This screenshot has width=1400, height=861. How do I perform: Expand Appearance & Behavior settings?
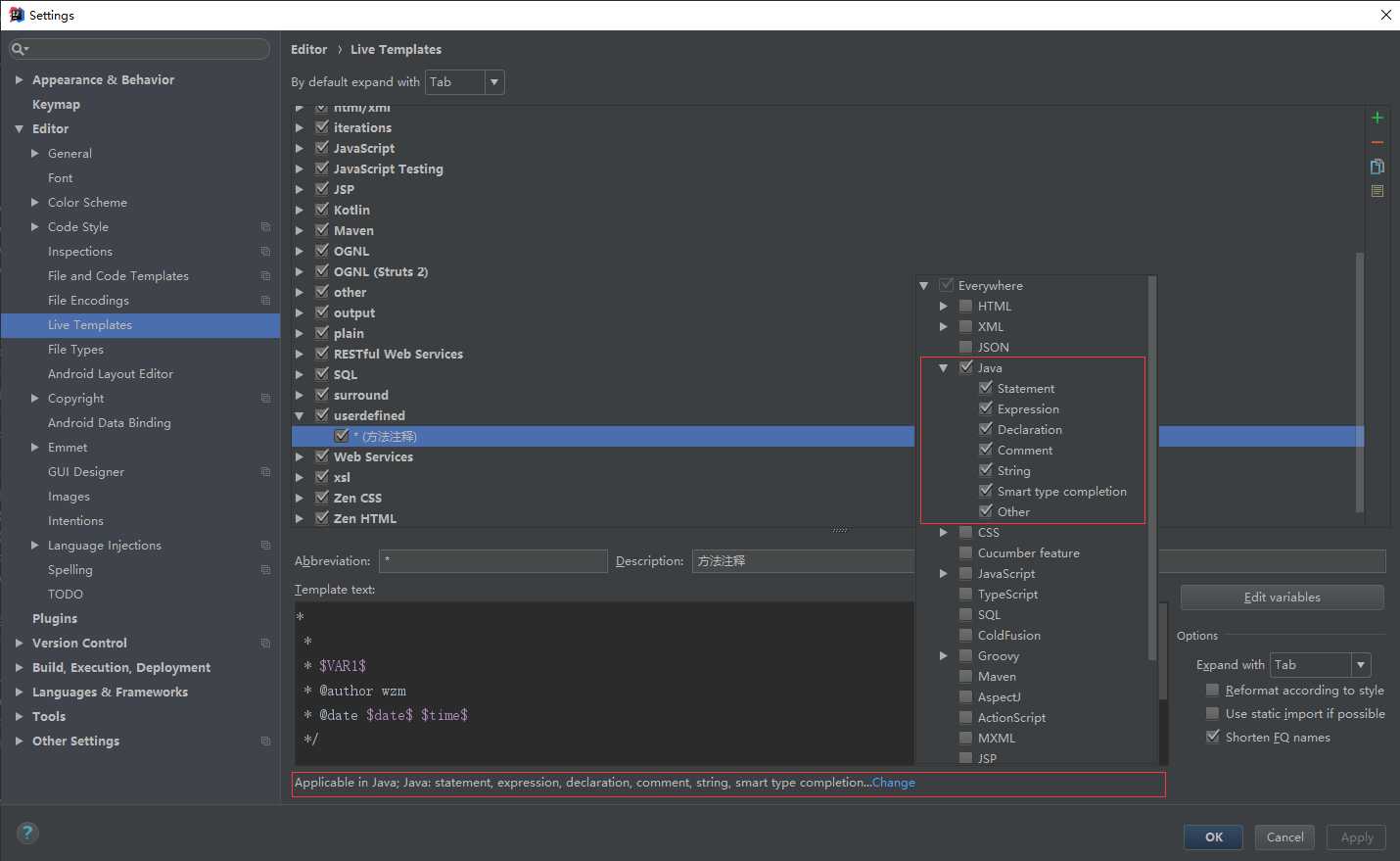(x=19, y=80)
